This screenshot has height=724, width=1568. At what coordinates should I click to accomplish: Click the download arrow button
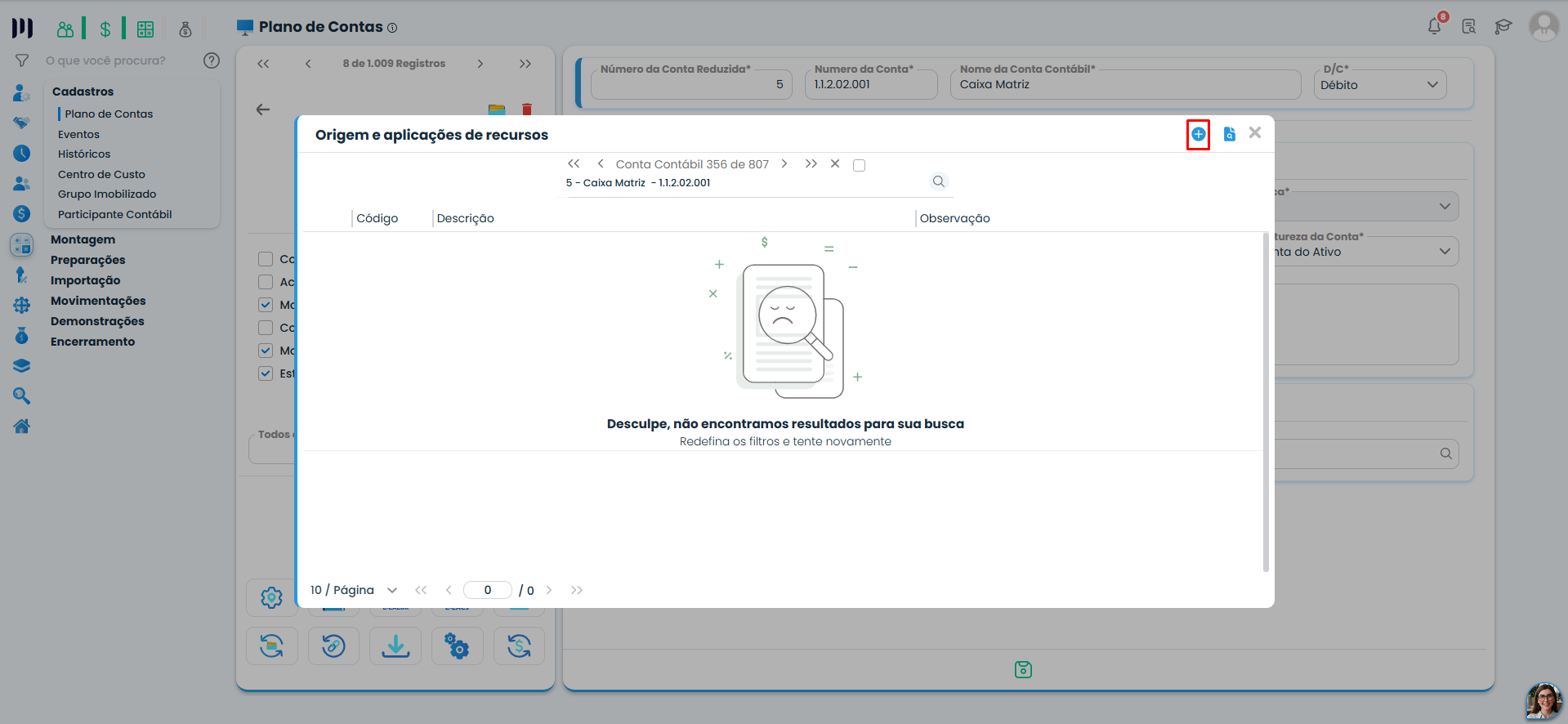(x=395, y=646)
